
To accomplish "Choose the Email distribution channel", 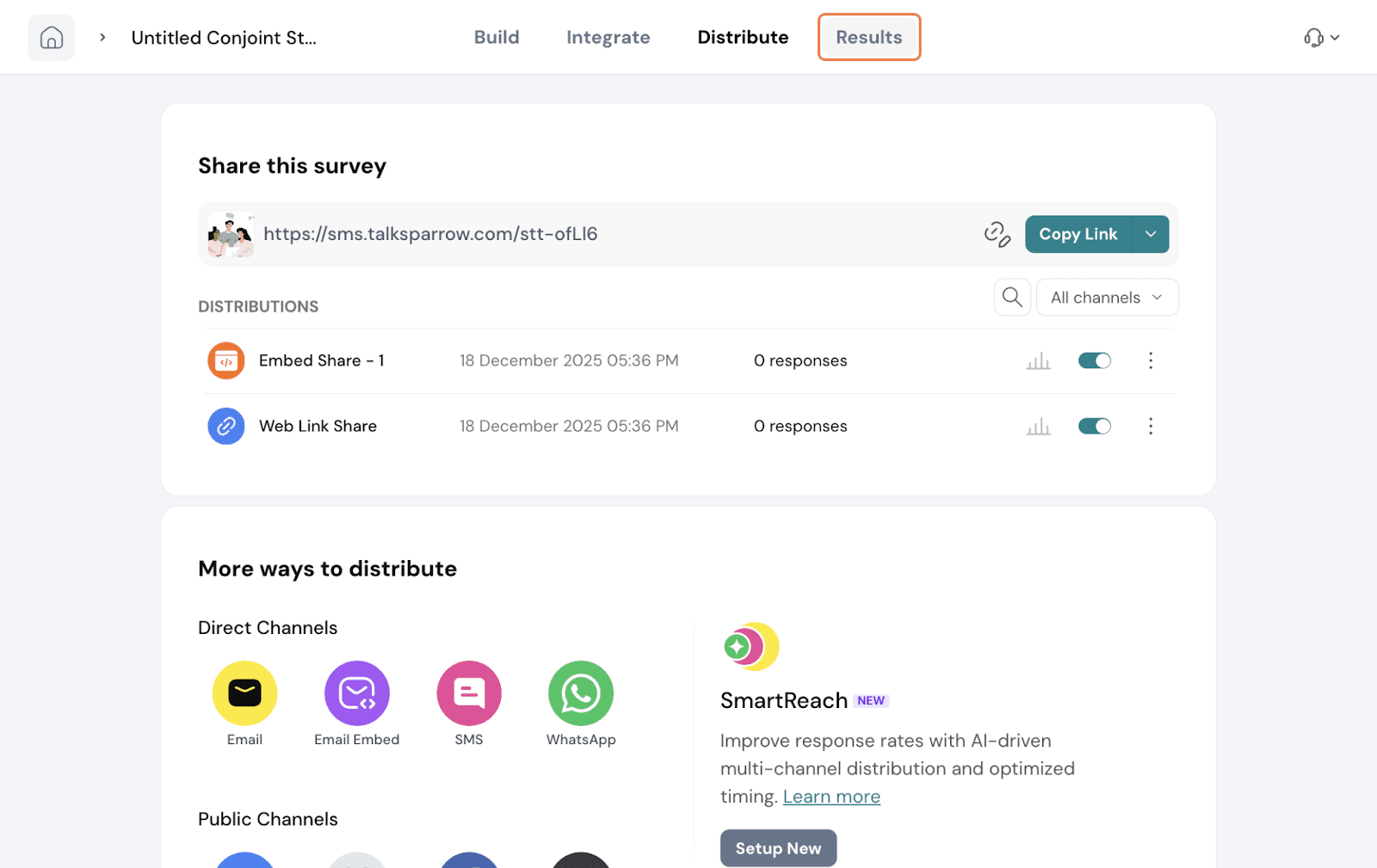I will click(x=244, y=693).
